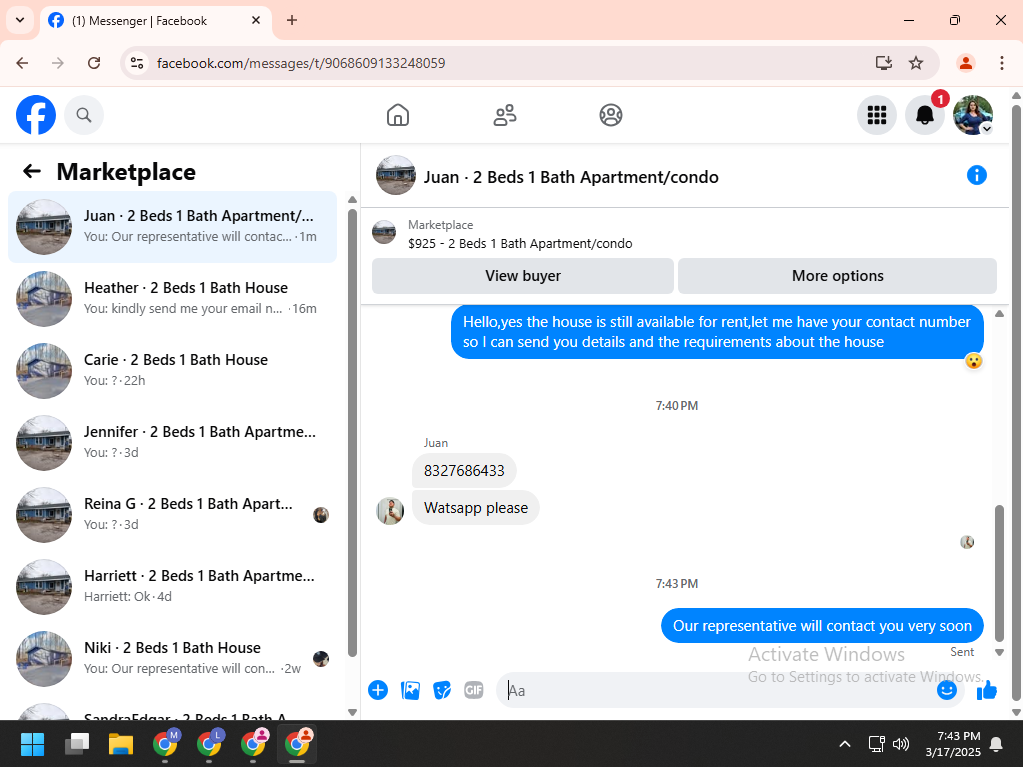Click conversation list scrollbar down arrow
The width and height of the screenshot is (1023, 767).
[x=352, y=712]
